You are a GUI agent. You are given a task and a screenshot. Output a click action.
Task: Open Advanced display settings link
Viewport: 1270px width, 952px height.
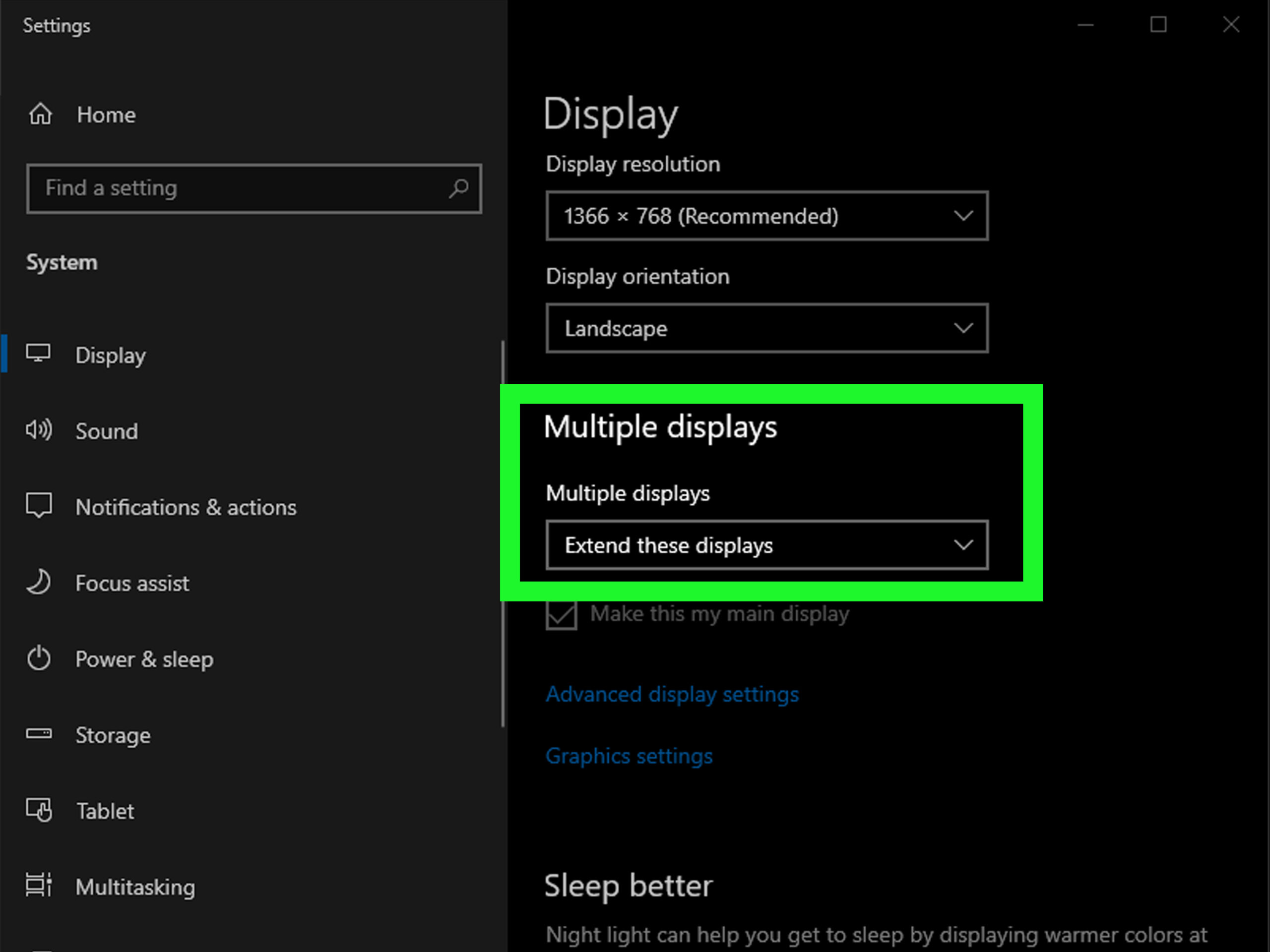(x=672, y=694)
